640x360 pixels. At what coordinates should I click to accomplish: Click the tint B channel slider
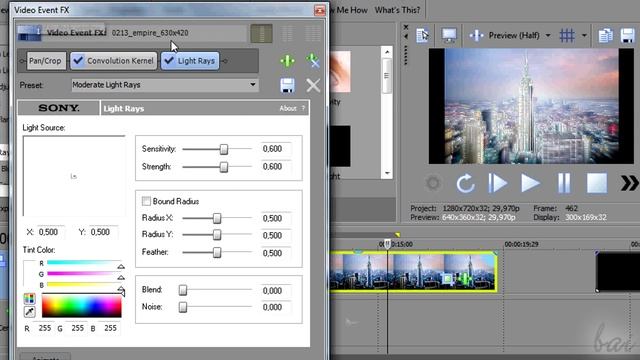click(84, 285)
